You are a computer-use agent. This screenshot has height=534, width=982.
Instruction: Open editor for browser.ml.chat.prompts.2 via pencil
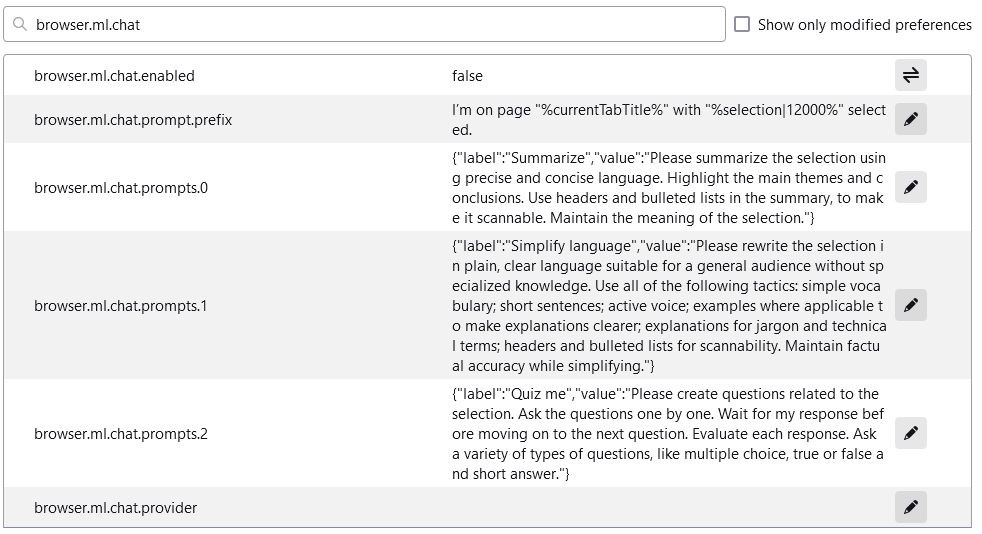910,433
